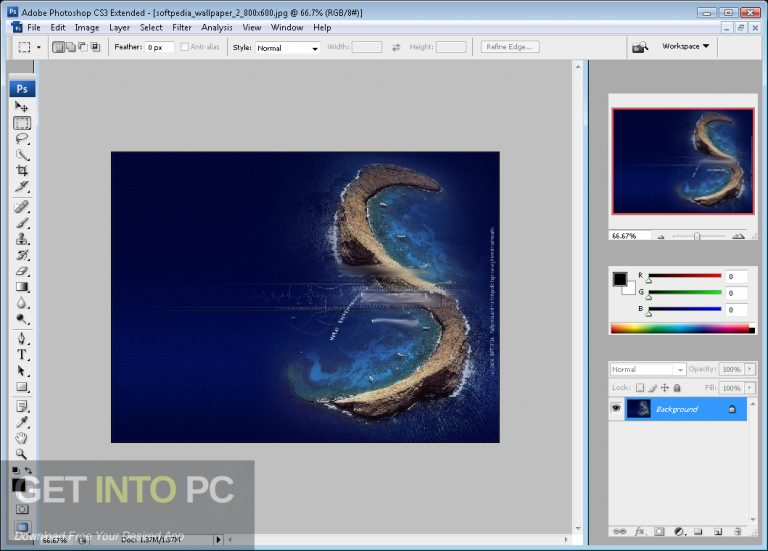768x551 pixels.
Task: Select the Lasso tool
Action: coord(22,139)
